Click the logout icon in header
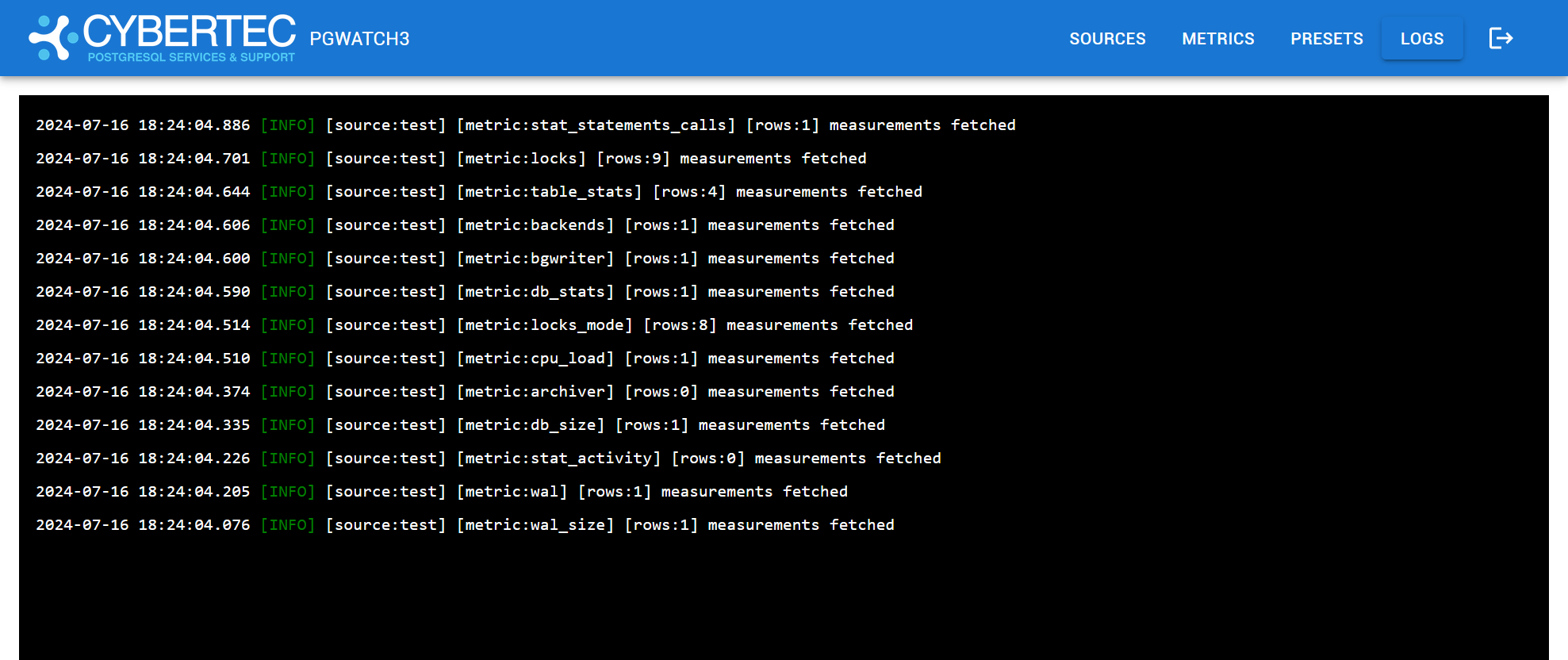 coord(1501,38)
